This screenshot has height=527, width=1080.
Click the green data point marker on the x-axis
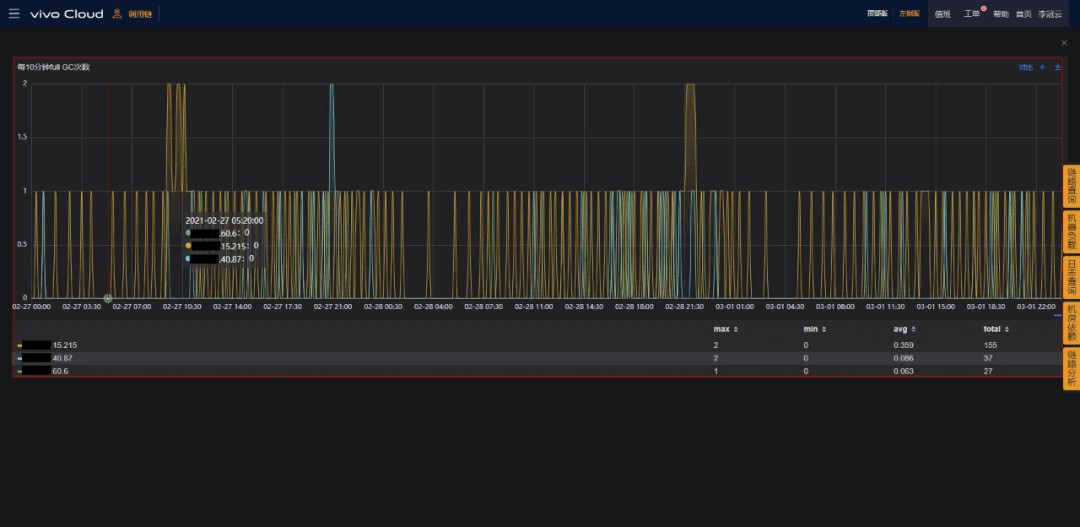(108, 298)
